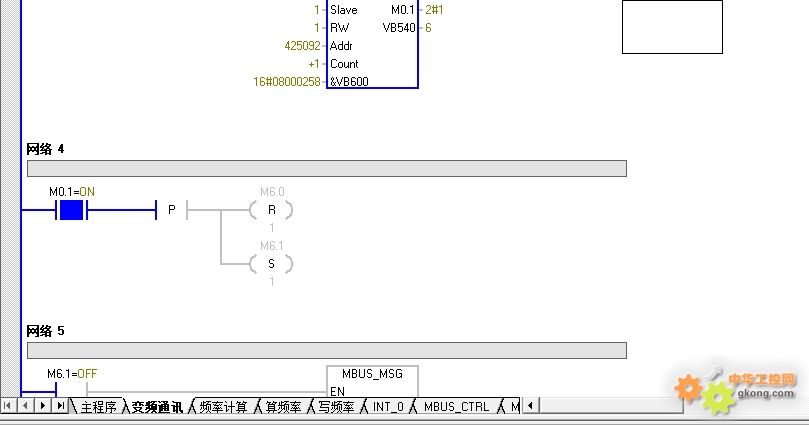Switch to the 主程序 tab
This screenshot has height=425, width=809.
[98, 406]
